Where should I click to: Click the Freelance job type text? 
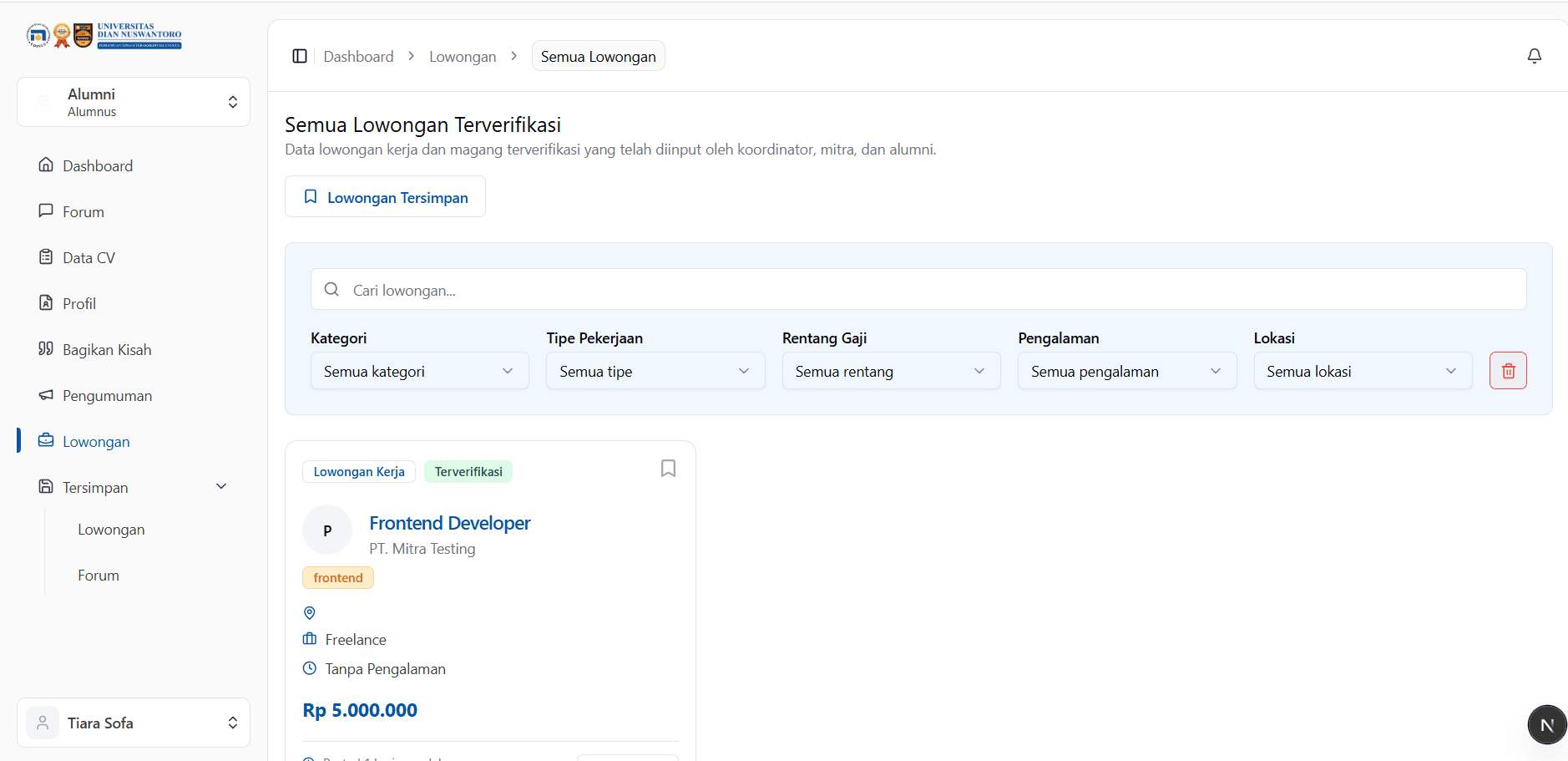(356, 640)
